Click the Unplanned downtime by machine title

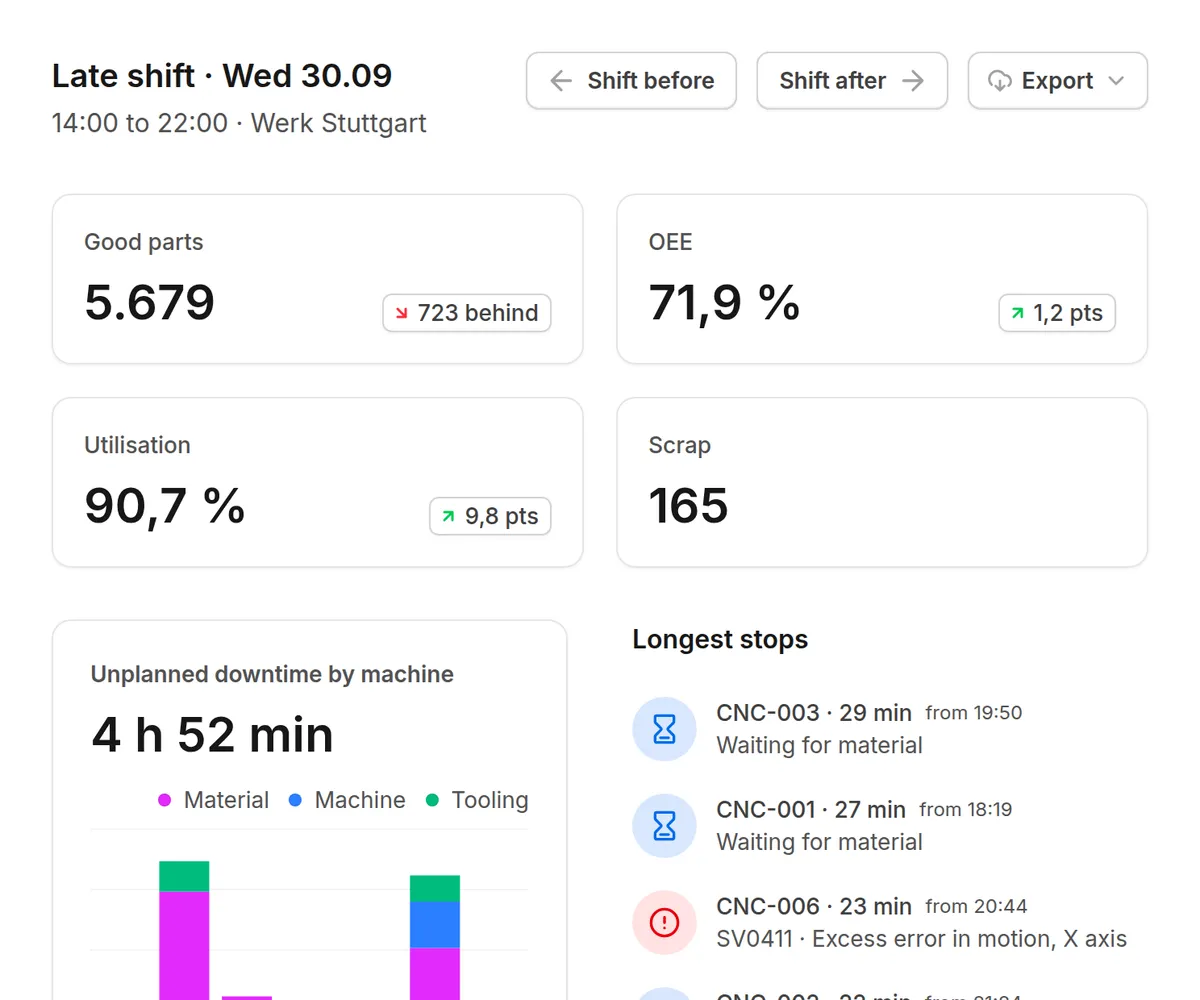[x=272, y=674]
